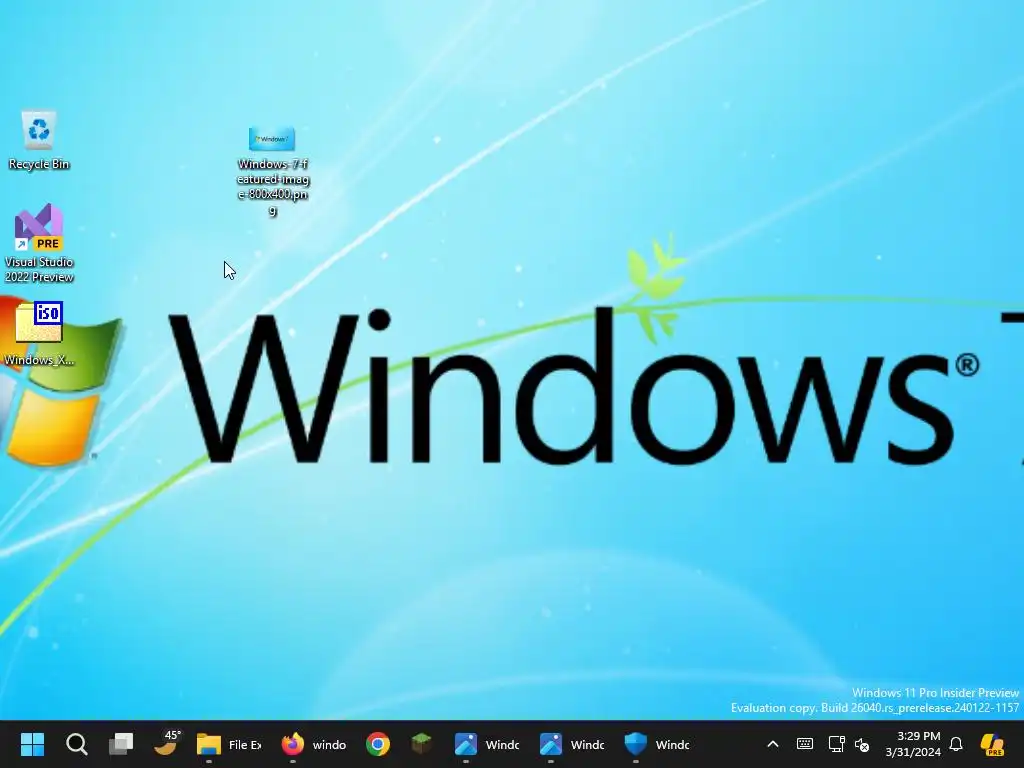This screenshot has height=768, width=1024.
Task: Open the weather widget showing 45°
Action: (167, 743)
